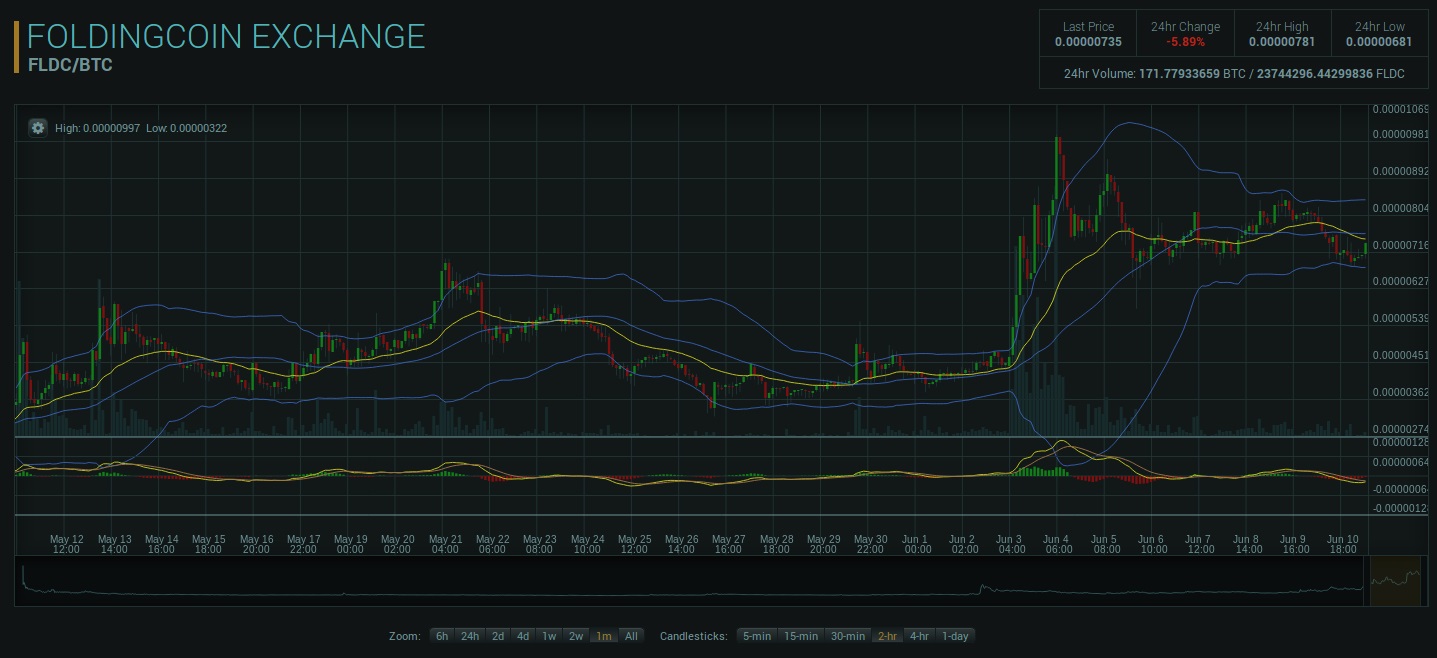Switch candlesticks to 15-min
The width and height of the screenshot is (1437, 658).
pos(801,636)
